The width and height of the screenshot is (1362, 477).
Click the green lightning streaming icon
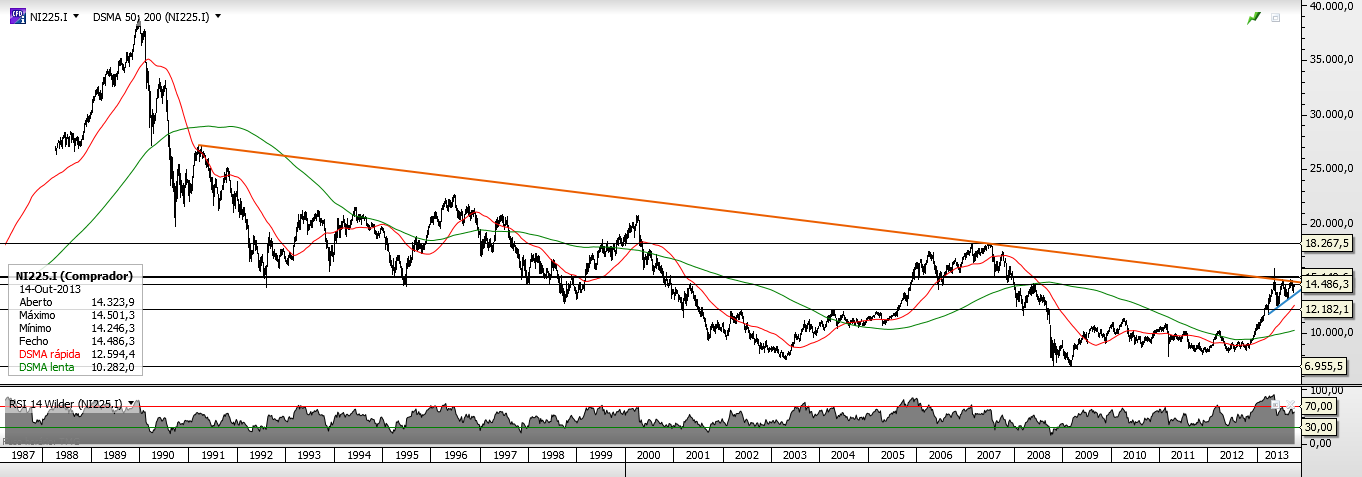pyautogui.click(x=1253, y=18)
